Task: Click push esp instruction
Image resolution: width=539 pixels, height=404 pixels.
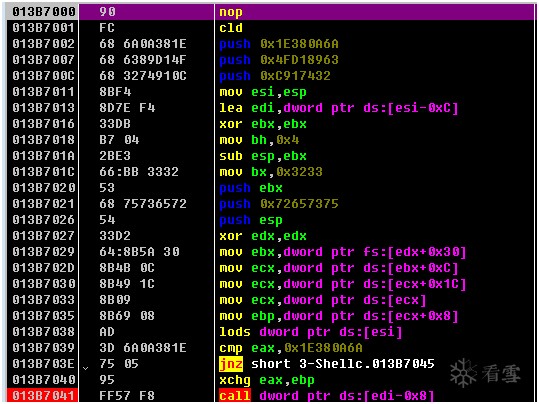Action: pyautogui.click(x=251, y=220)
